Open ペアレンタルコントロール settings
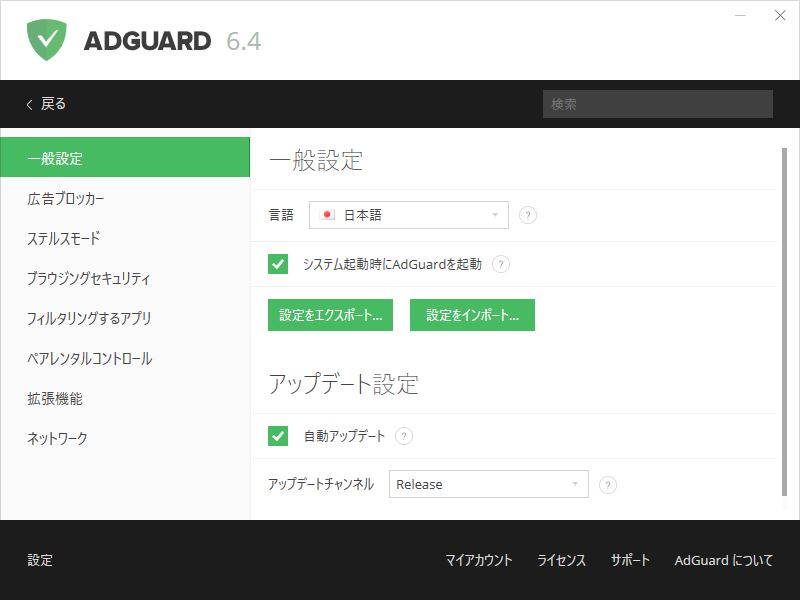The height and width of the screenshot is (600, 800). tap(125, 358)
